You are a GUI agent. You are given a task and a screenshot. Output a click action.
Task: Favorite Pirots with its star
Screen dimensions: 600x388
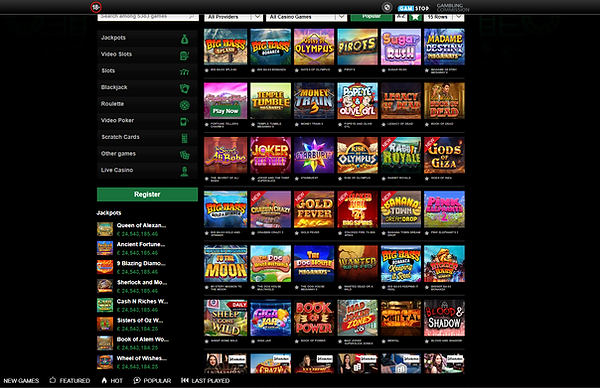pos(340,70)
